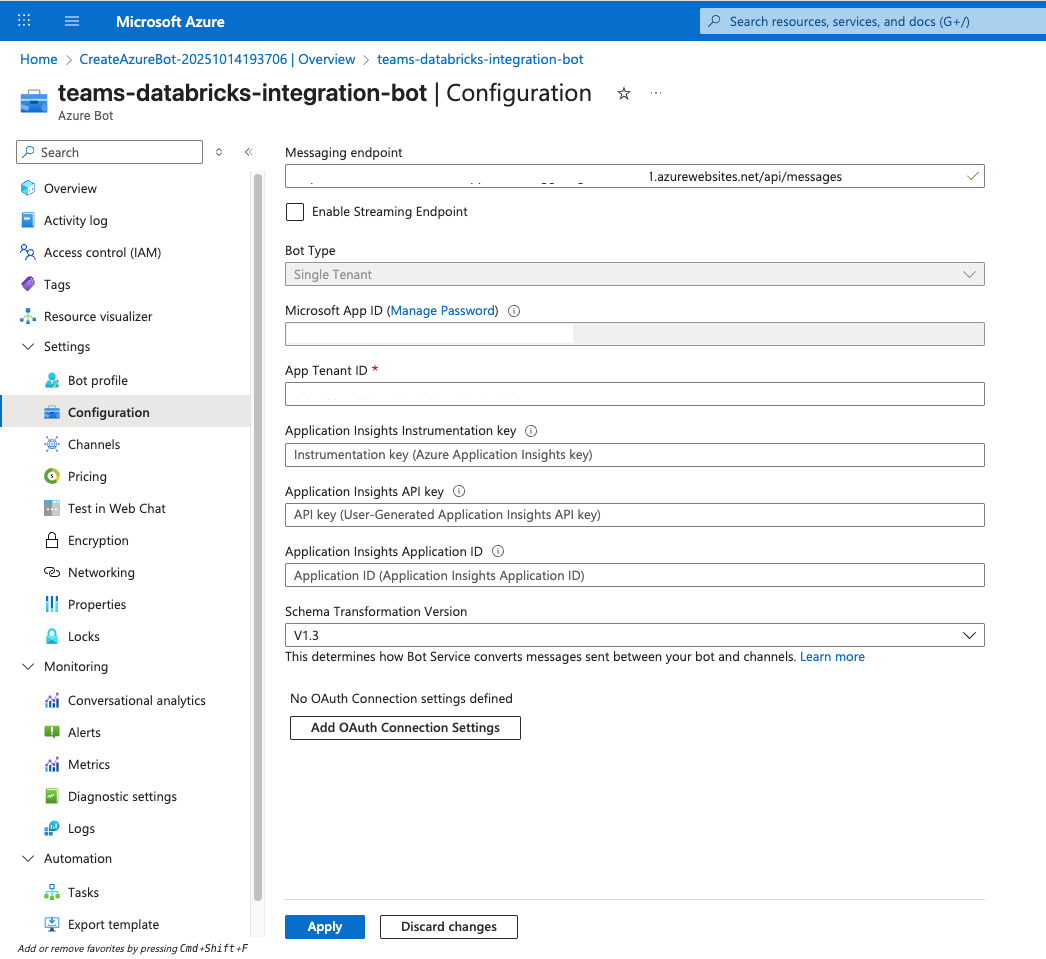Open the Azure portal menu hamburger

pos(71,20)
